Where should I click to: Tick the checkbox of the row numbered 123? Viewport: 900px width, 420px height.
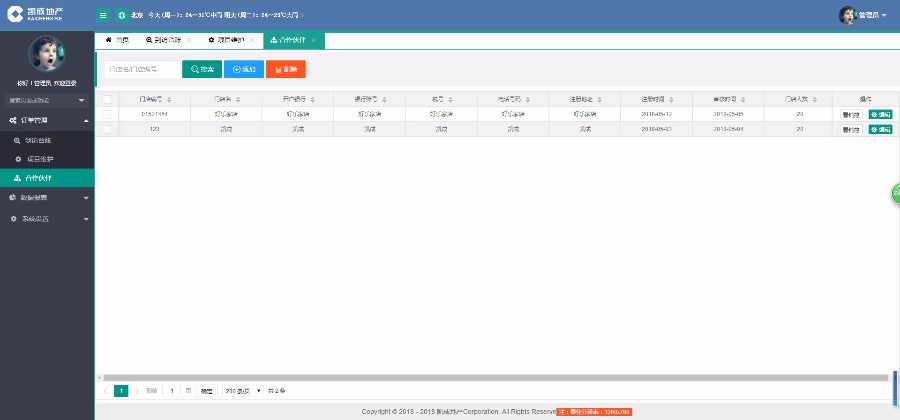(107, 129)
